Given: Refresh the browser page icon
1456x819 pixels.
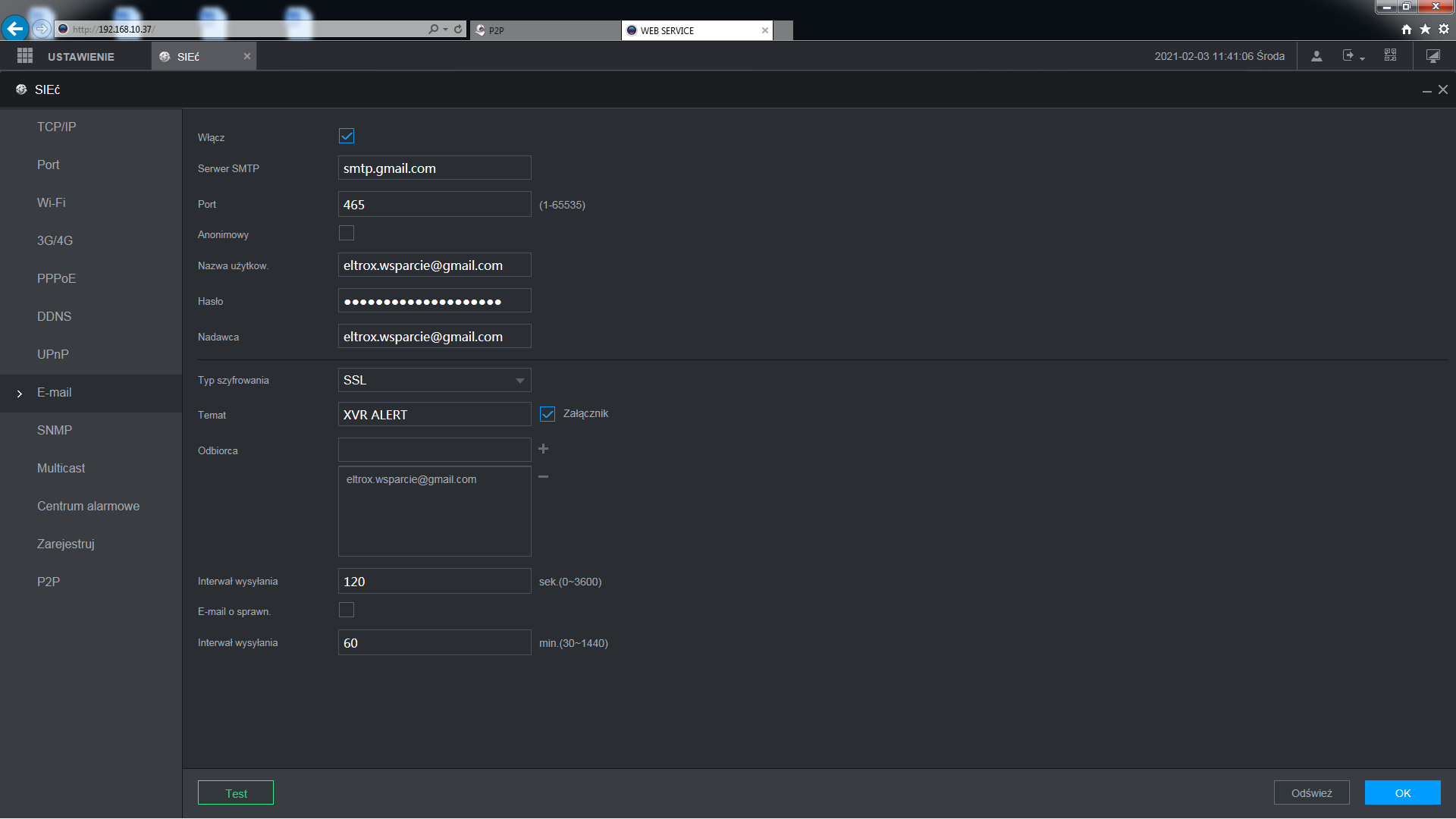Looking at the screenshot, I should tap(458, 29).
